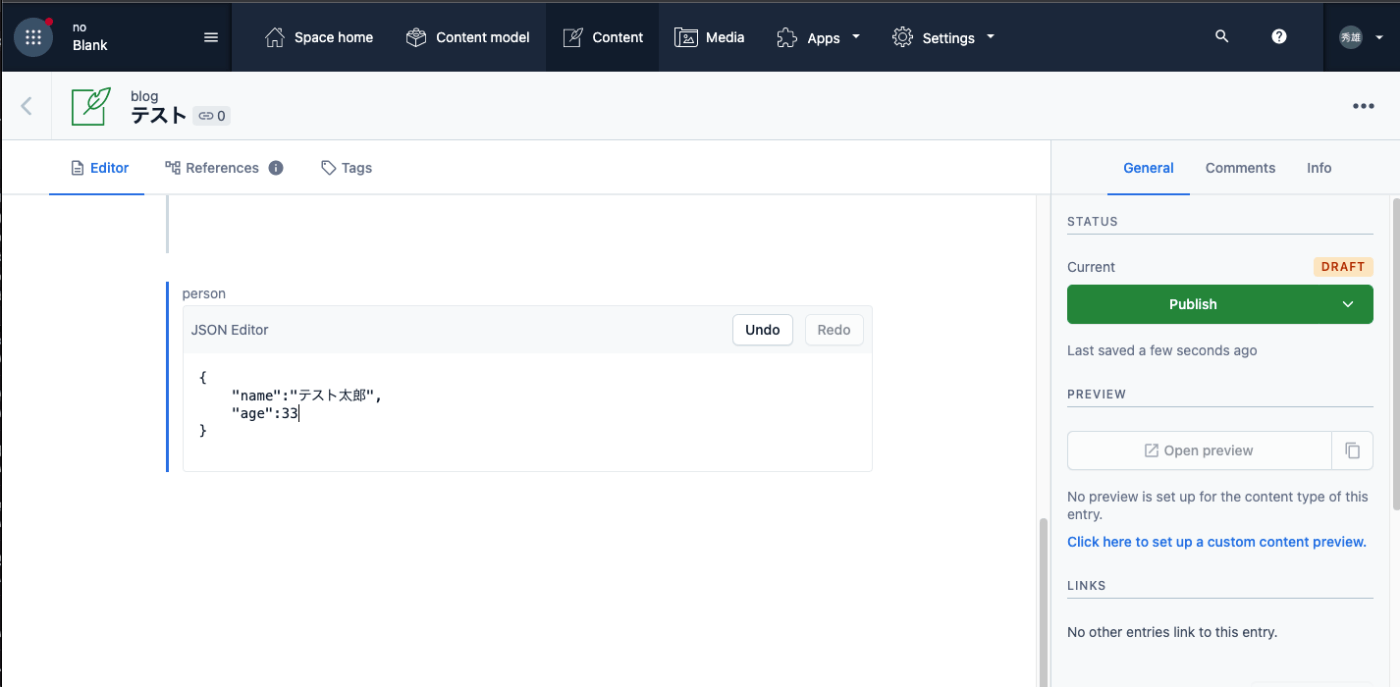Select the Comments sidebar tab
Image resolution: width=1400 pixels, height=687 pixels.
pos(1240,168)
